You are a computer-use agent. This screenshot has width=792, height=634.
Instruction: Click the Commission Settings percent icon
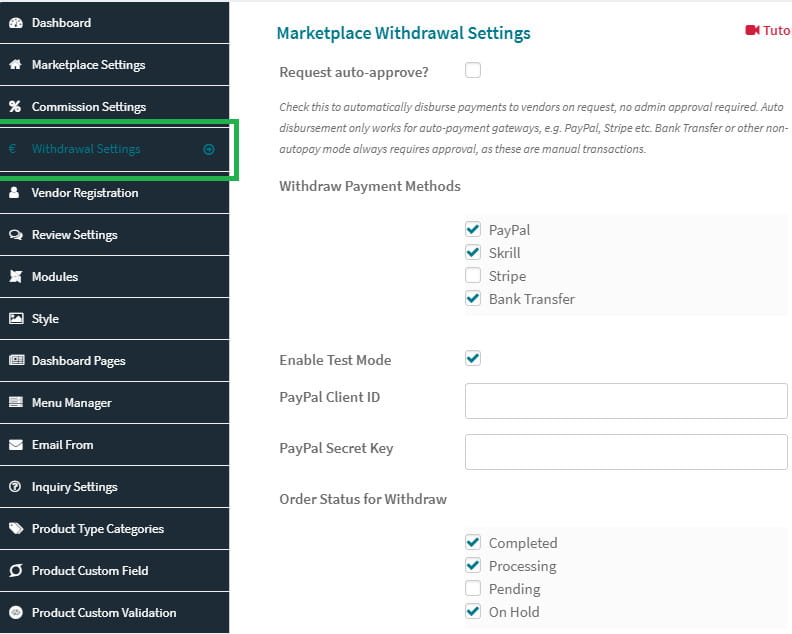[x=15, y=107]
